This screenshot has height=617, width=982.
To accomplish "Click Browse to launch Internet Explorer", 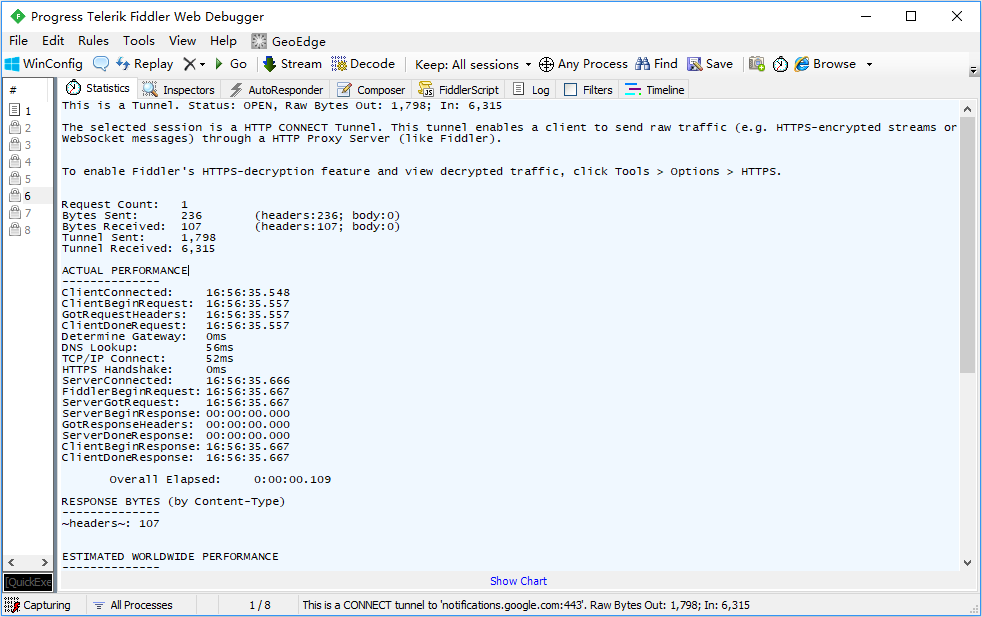I will click(825, 64).
